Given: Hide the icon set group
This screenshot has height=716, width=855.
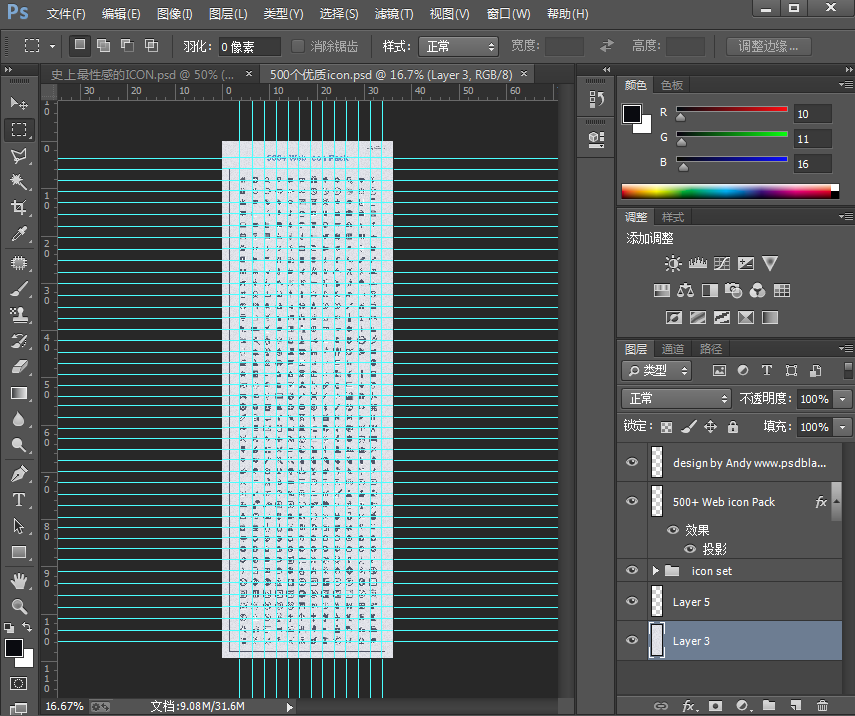Looking at the screenshot, I should point(631,571).
